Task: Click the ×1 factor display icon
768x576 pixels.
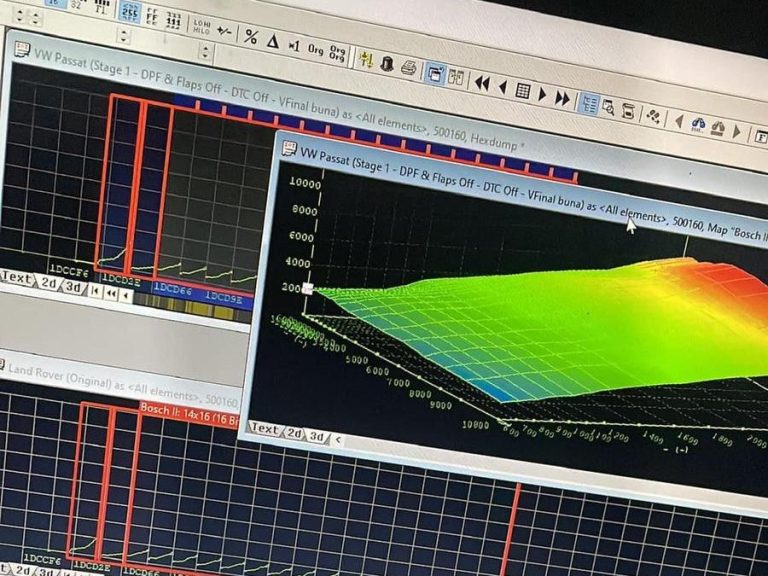Action: pos(293,46)
